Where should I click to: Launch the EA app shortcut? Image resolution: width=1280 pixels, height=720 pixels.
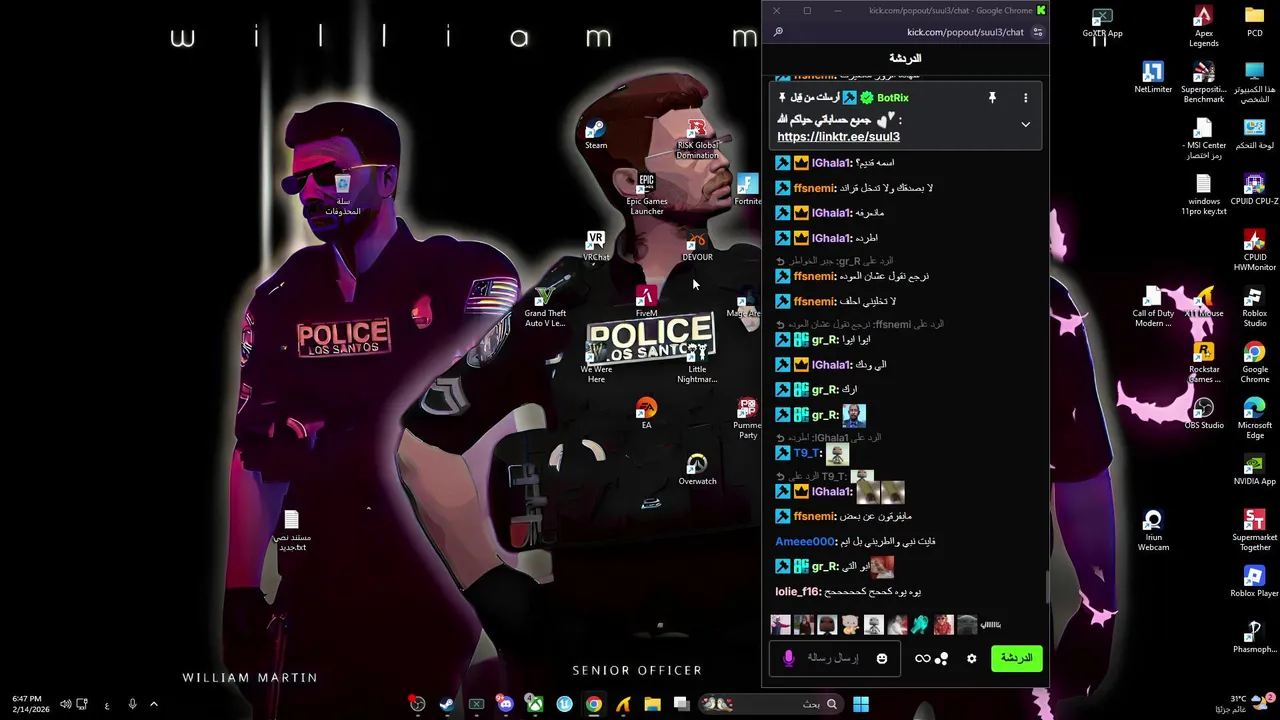tap(646, 414)
